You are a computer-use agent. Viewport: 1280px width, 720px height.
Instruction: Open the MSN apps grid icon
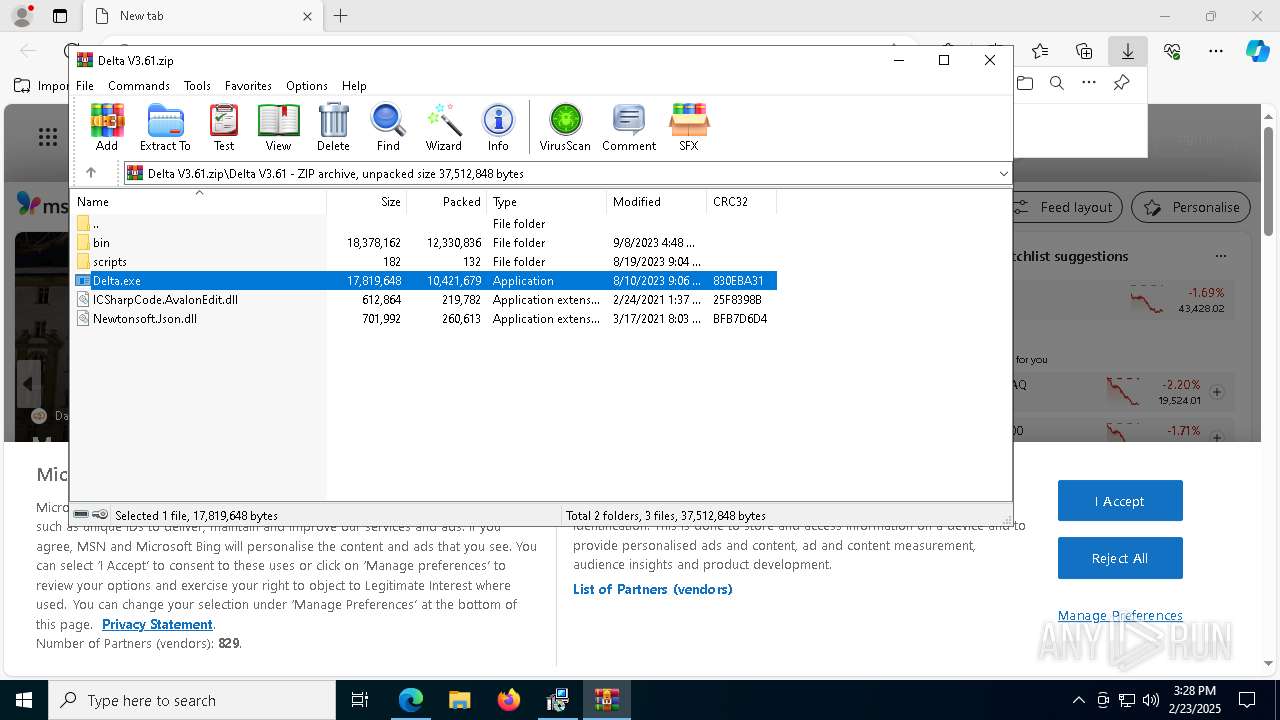point(47,137)
